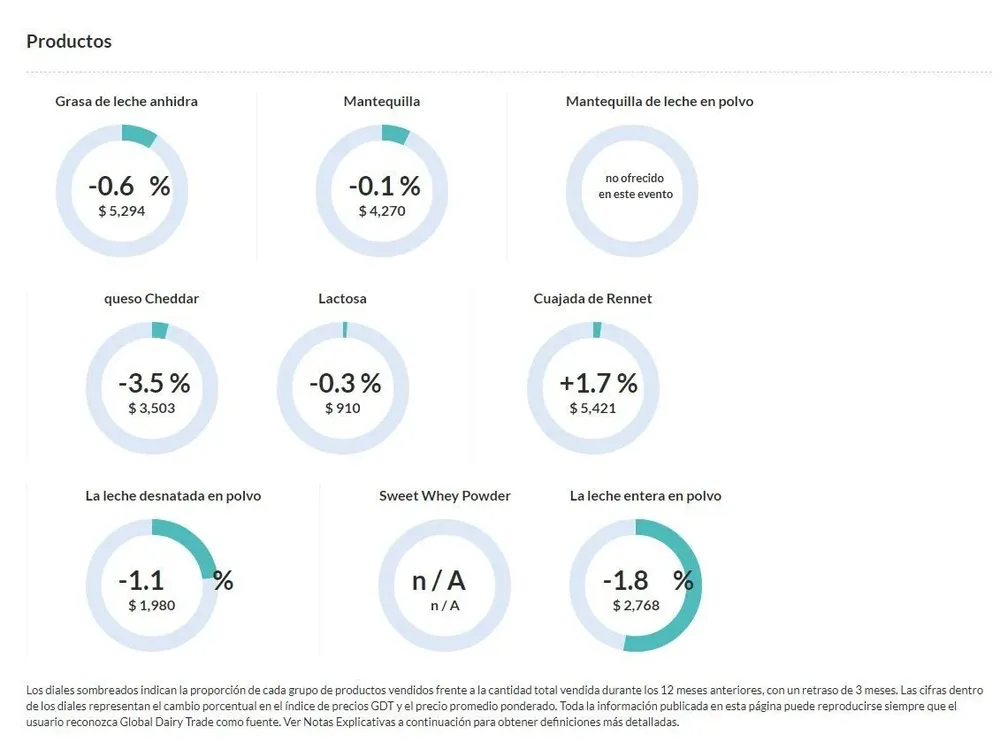Click the Productos section heading
The height and width of the screenshot is (742, 1000).
pyautogui.click(x=69, y=41)
